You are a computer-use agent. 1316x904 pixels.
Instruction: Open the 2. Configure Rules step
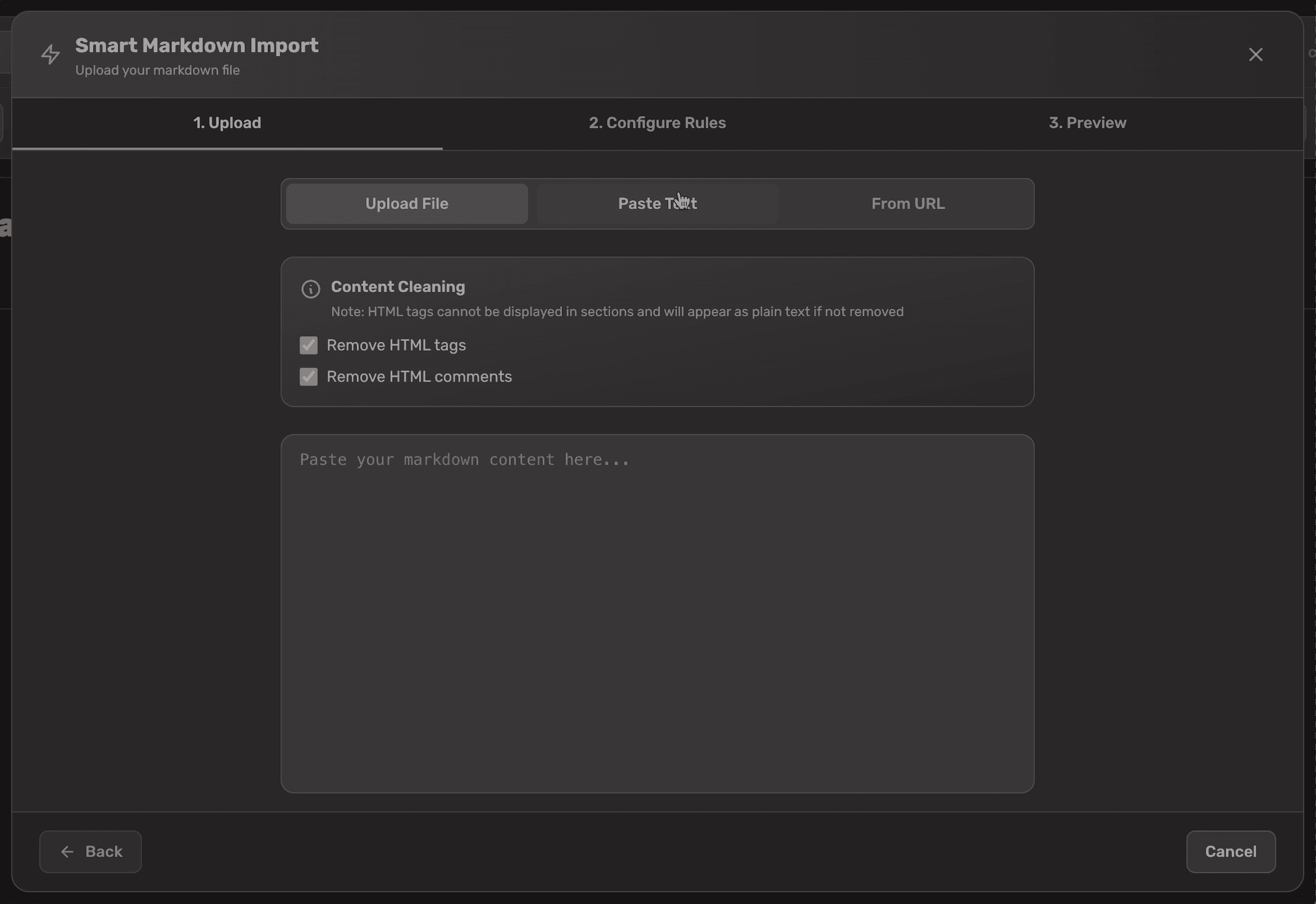657,123
